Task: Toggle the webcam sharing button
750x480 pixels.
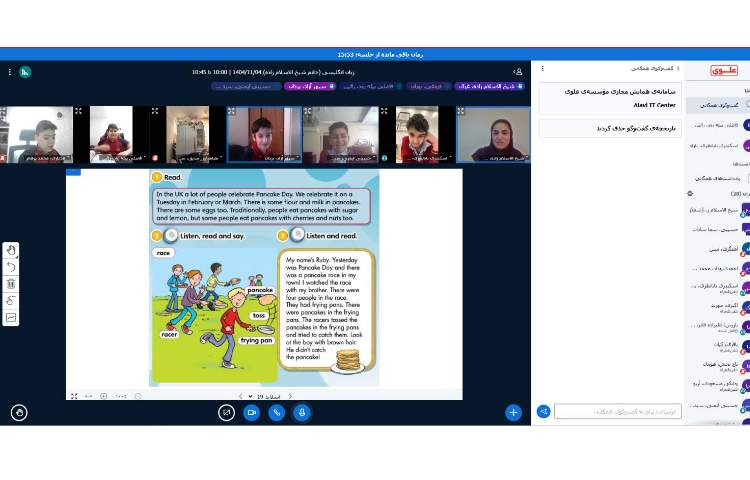Action: [x=251, y=412]
